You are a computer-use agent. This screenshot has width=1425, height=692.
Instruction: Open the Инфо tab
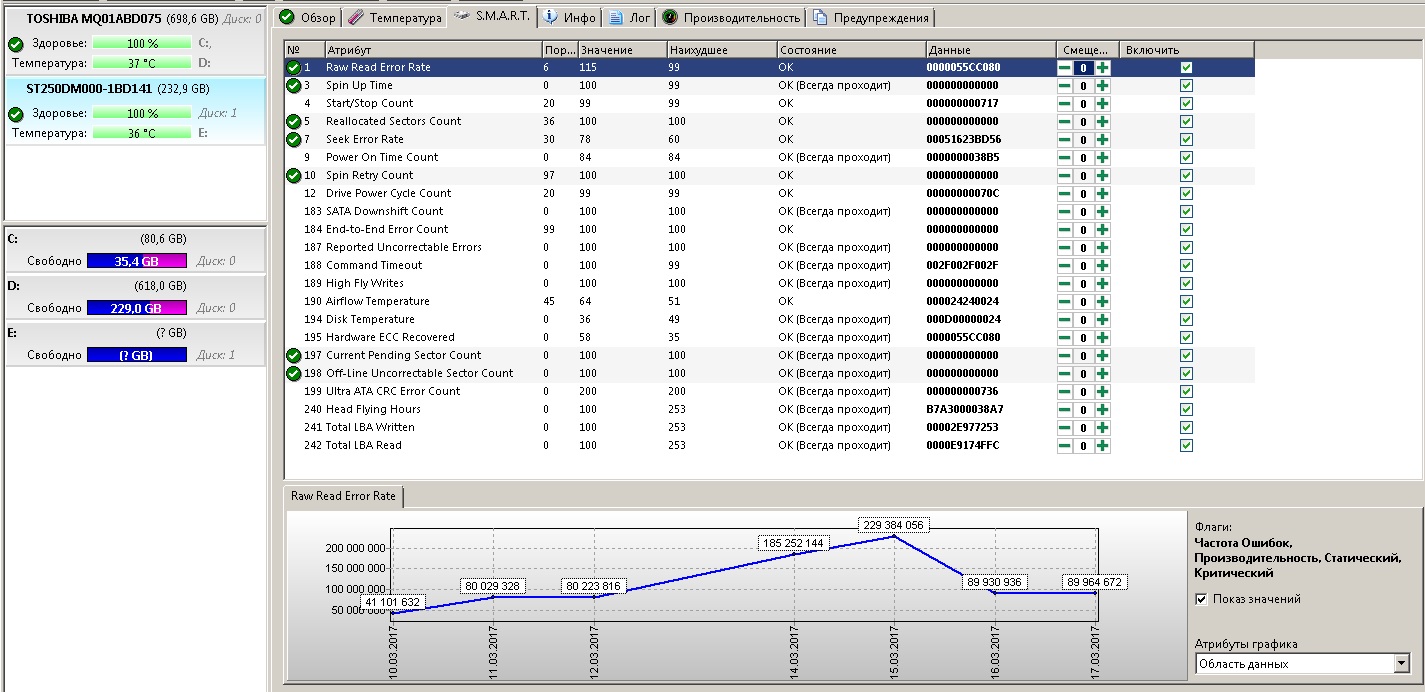[x=570, y=17]
